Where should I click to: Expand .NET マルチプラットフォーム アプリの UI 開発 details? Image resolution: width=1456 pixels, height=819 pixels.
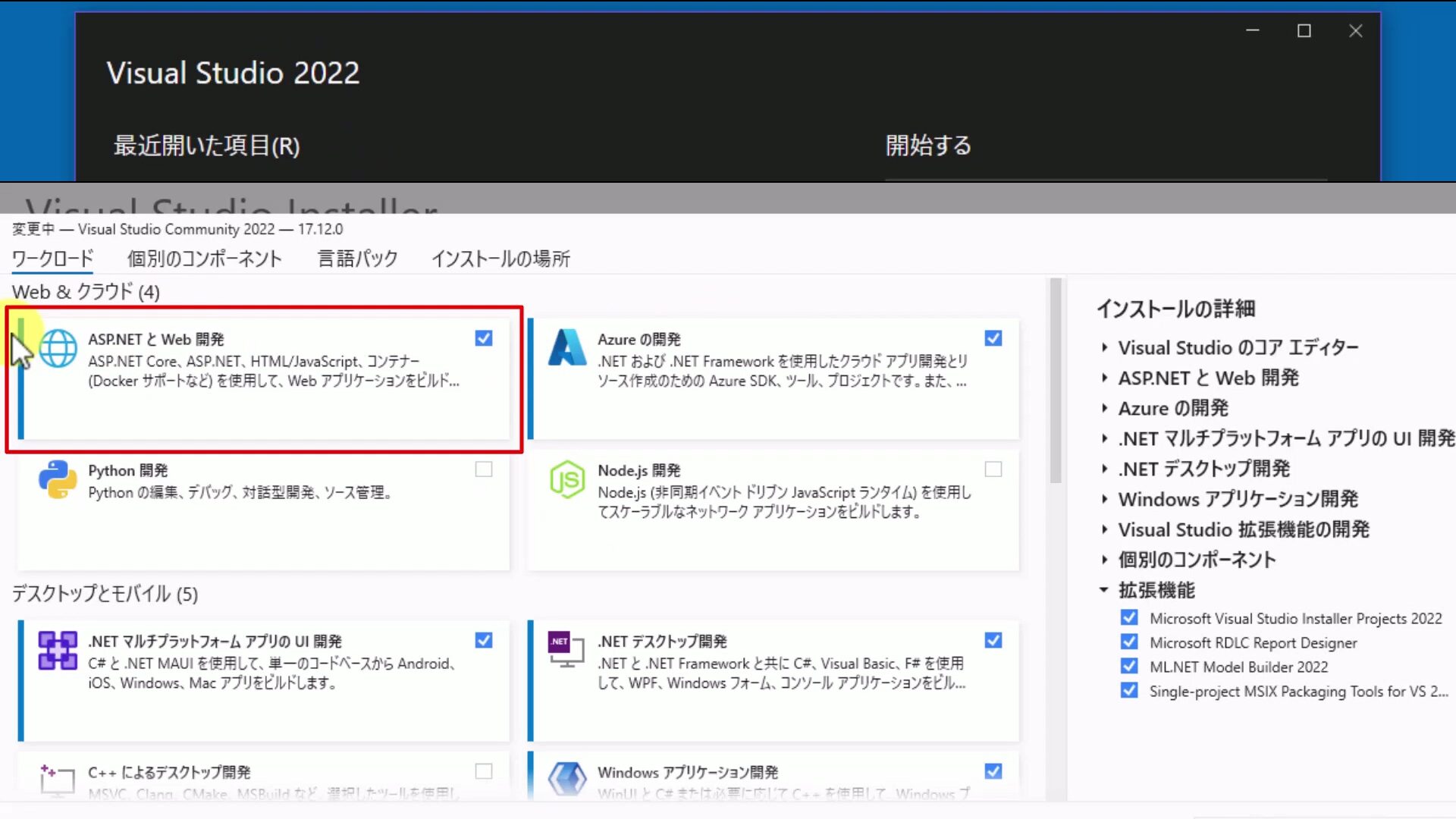[x=1104, y=438]
